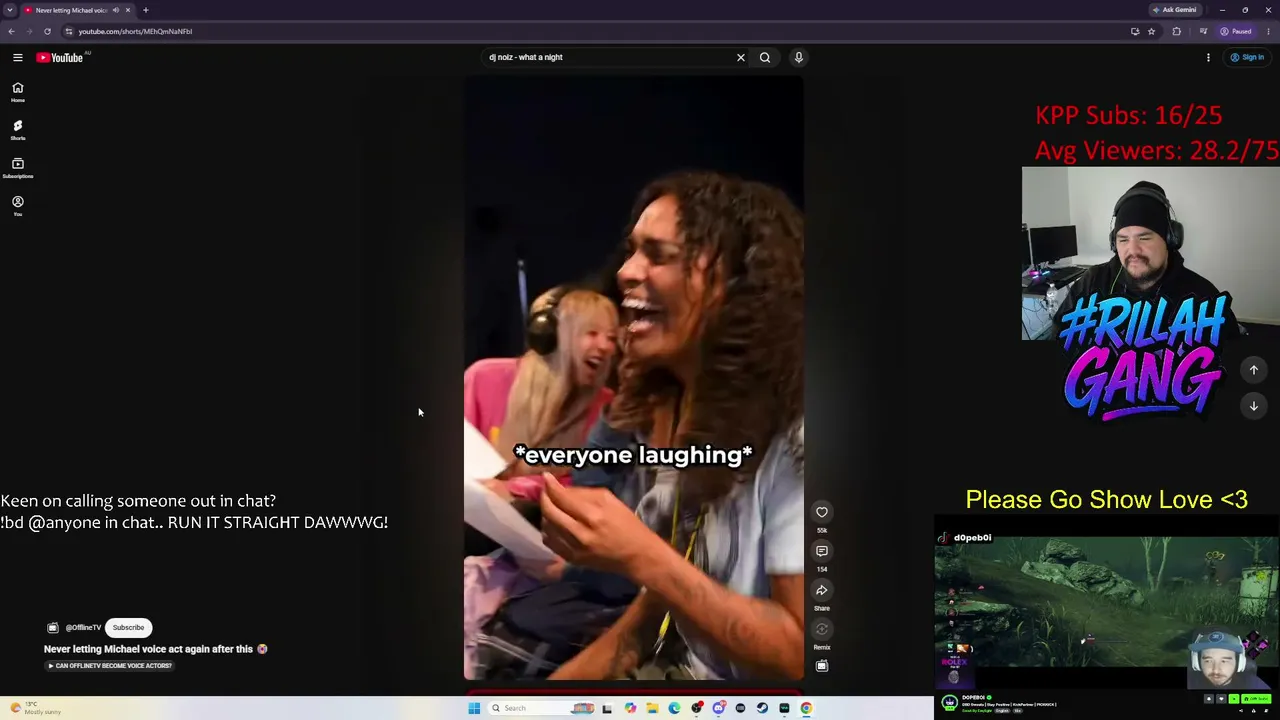Viewport: 1280px width, 720px height.
Task: Click the browser back arrow
Action: tap(11, 31)
